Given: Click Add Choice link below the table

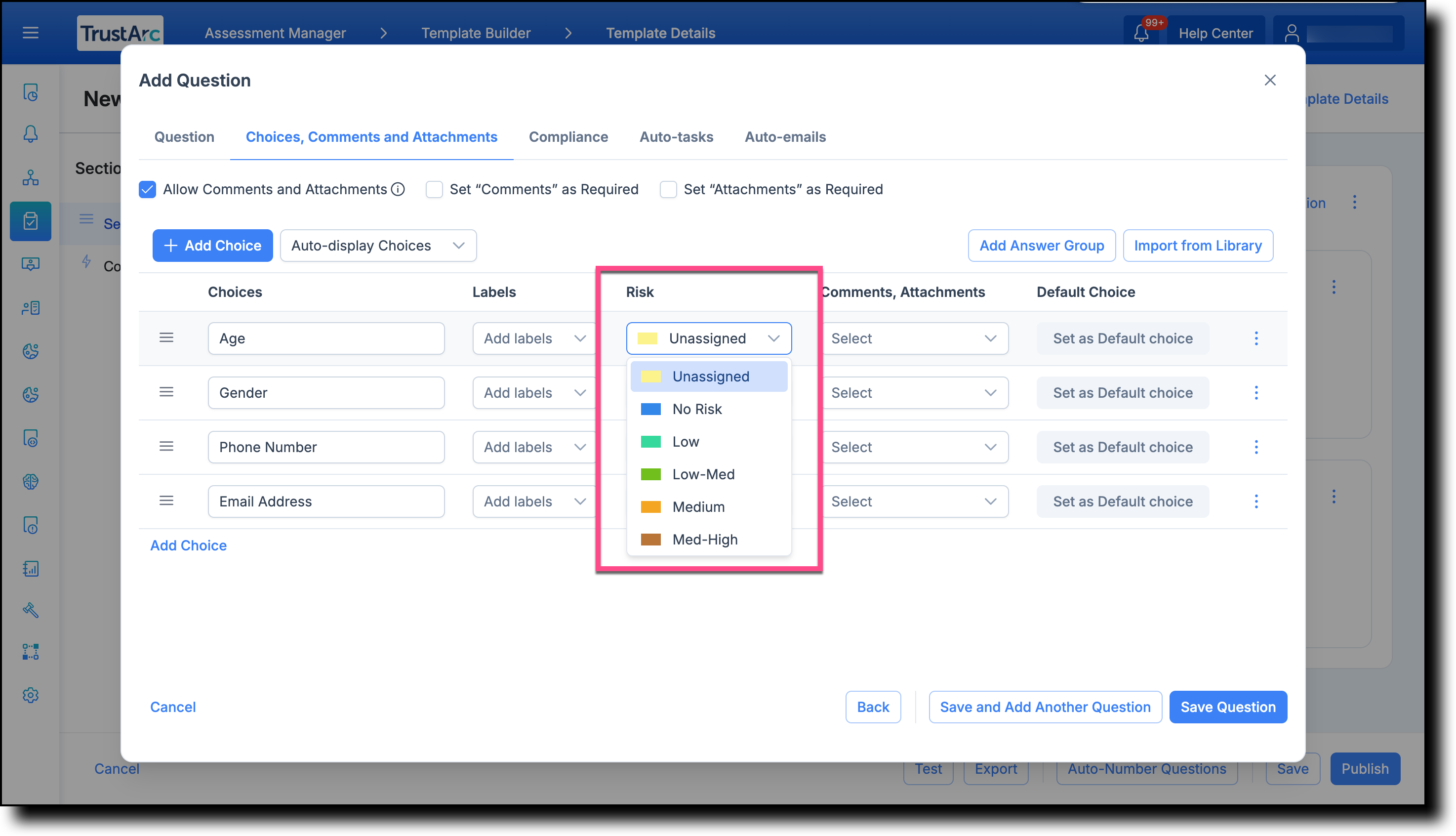Looking at the screenshot, I should point(188,545).
